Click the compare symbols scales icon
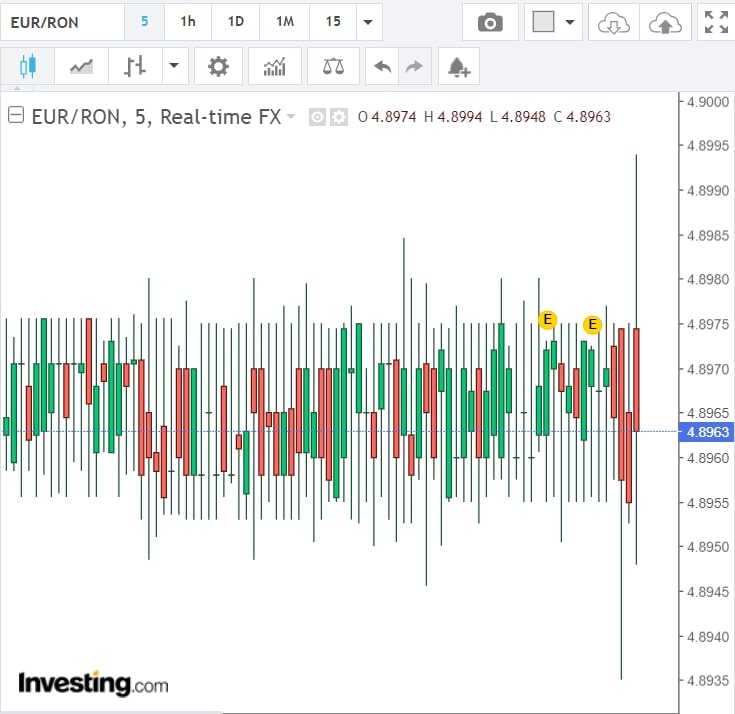Screen dimensions: 735x714 coord(333,67)
